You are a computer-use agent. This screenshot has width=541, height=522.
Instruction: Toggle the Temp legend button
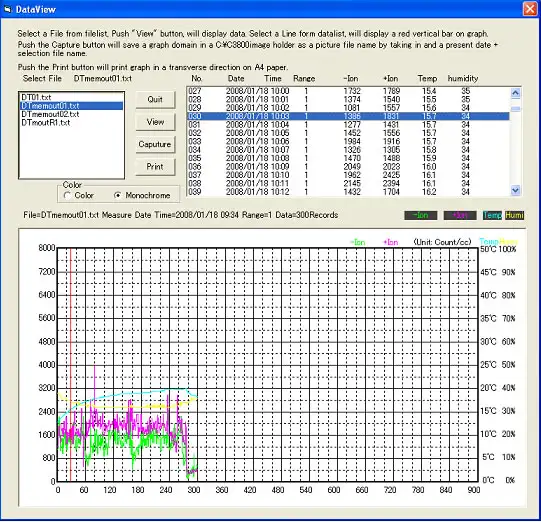(x=492, y=215)
